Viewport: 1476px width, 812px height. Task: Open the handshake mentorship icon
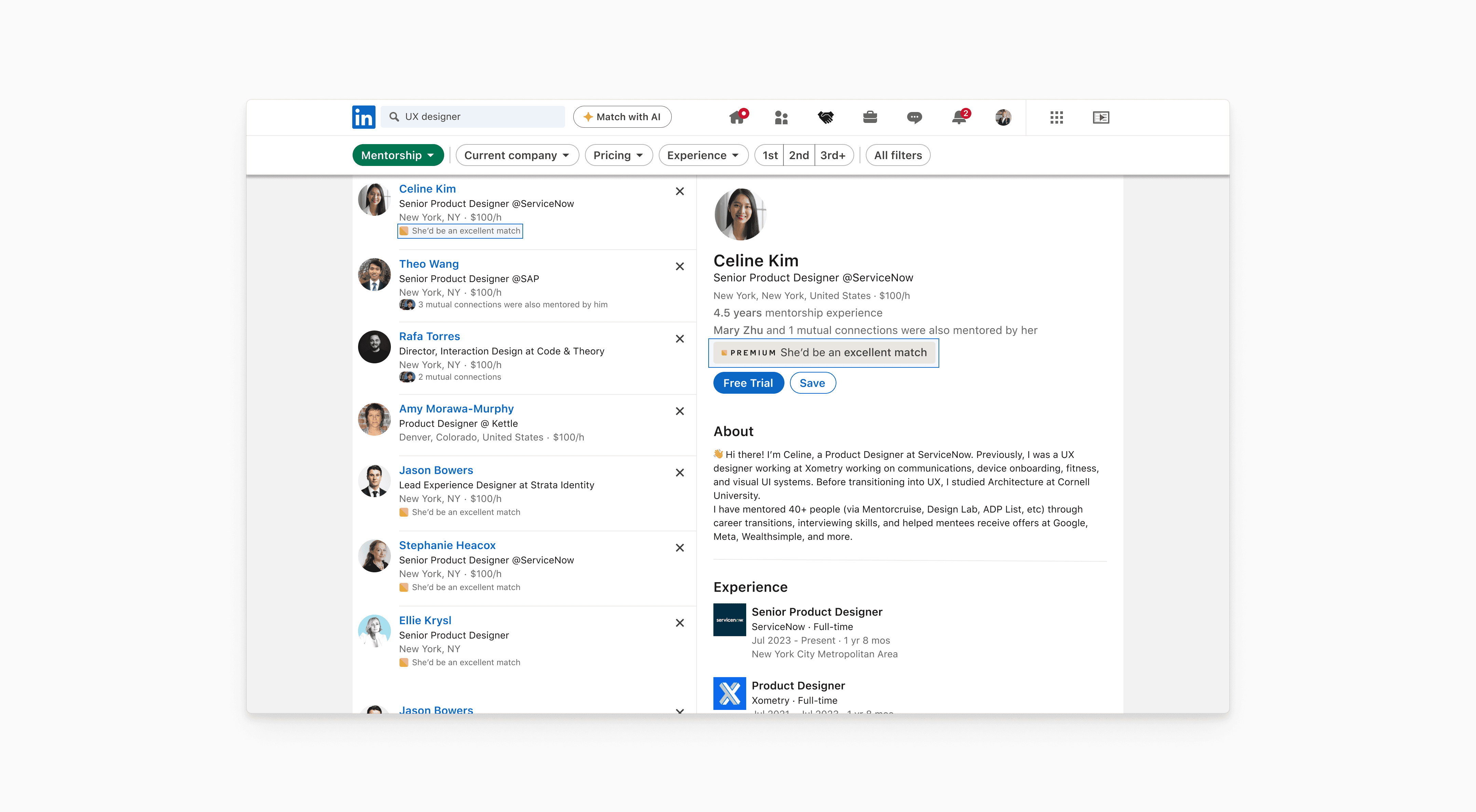pos(825,117)
